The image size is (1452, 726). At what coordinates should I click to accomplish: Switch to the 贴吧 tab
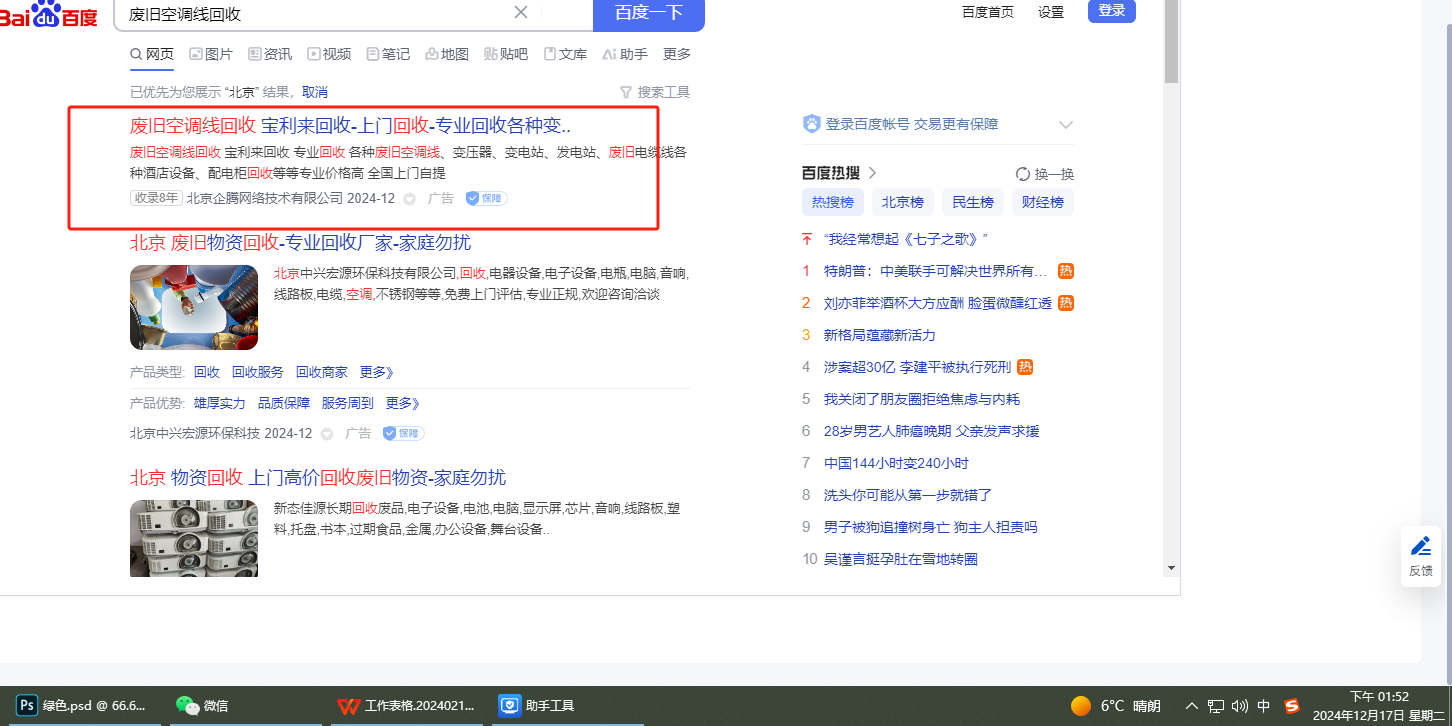[506, 54]
